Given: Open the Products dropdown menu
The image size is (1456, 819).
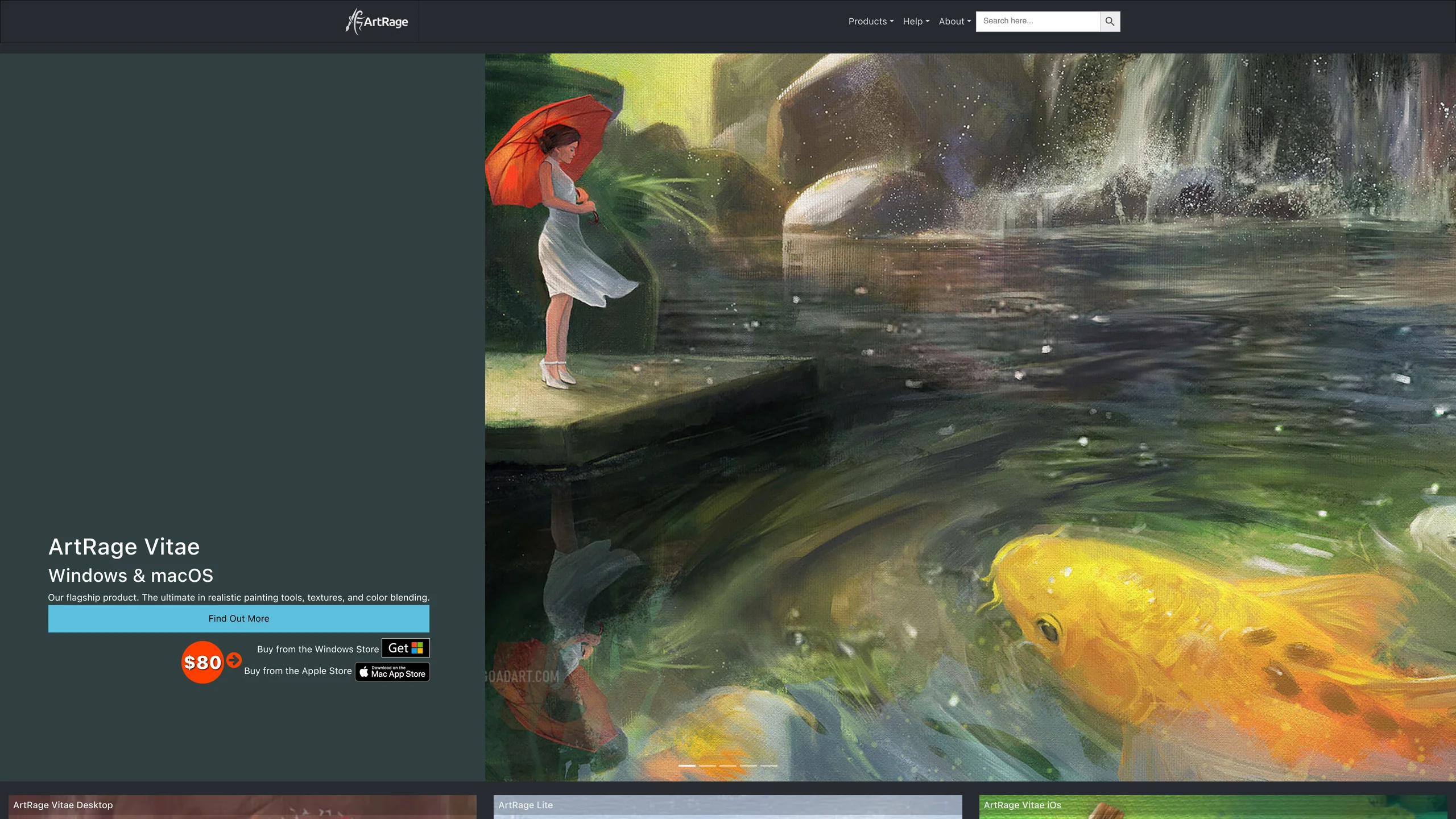Looking at the screenshot, I should [871, 22].
